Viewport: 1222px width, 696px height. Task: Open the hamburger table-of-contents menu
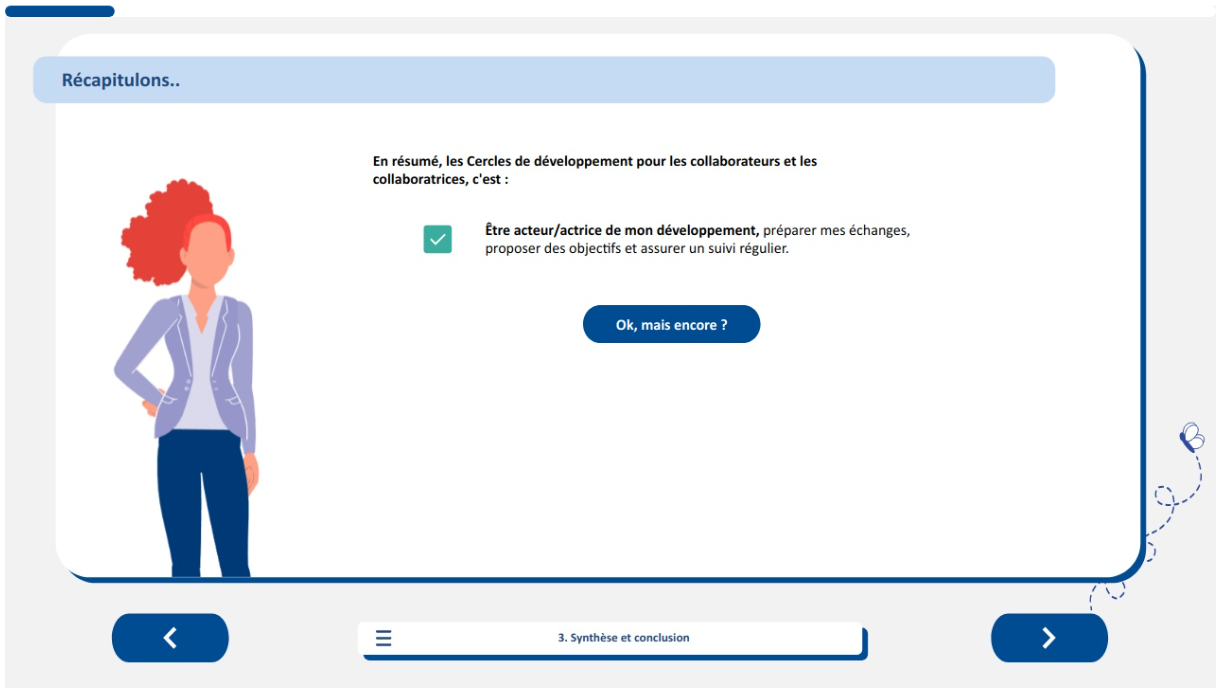click(384, 638)
